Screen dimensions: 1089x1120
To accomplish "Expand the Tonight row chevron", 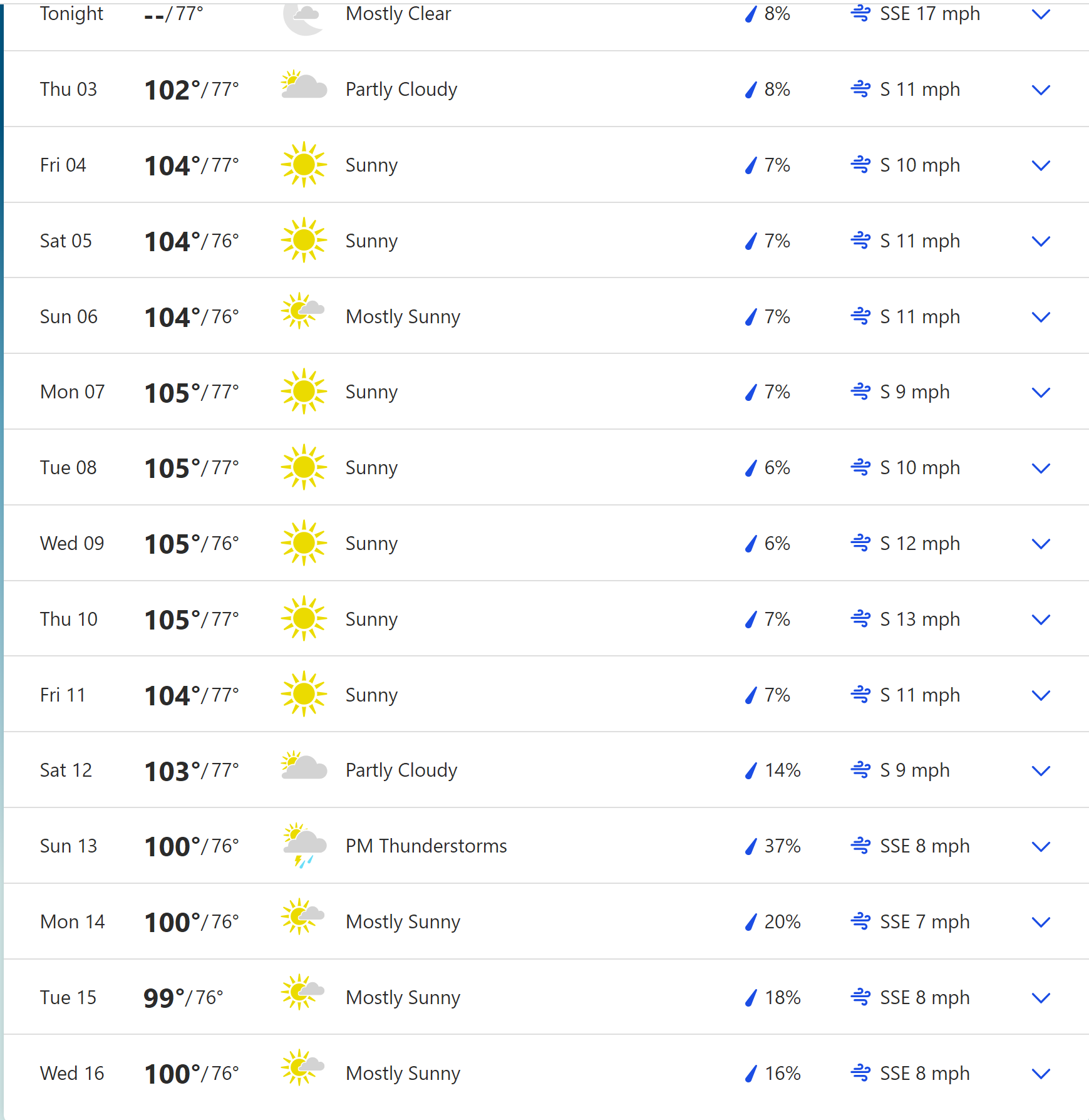I will tap(1041, 14).
